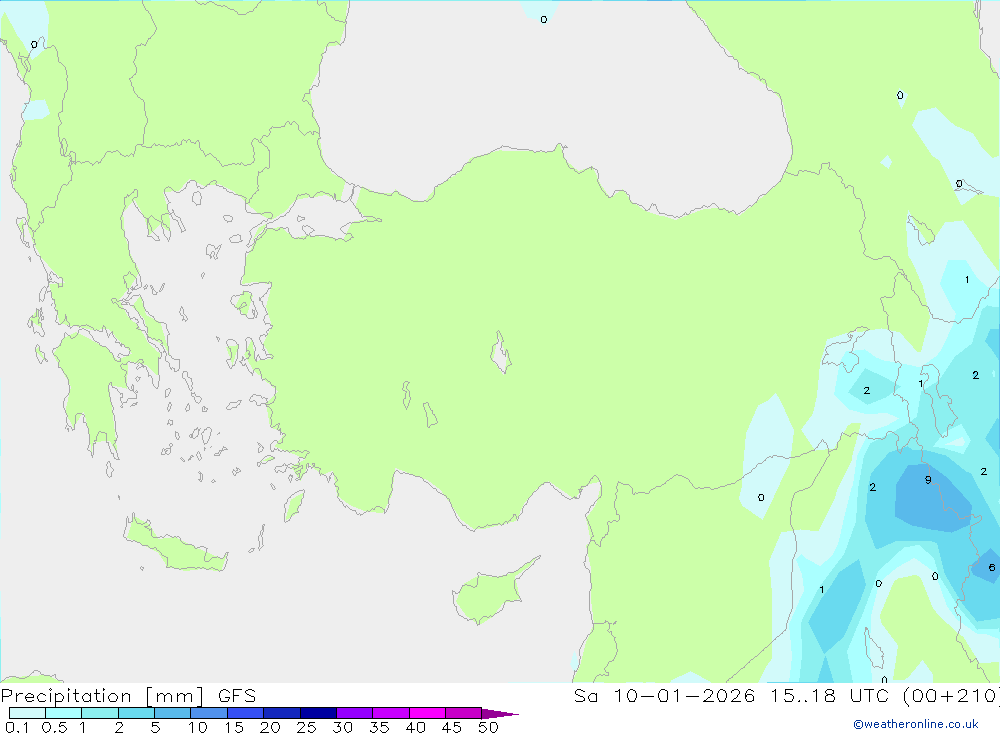Open the weatheronline.co.uk credit link
The image size is (1000, 733).
pos(916,724)
